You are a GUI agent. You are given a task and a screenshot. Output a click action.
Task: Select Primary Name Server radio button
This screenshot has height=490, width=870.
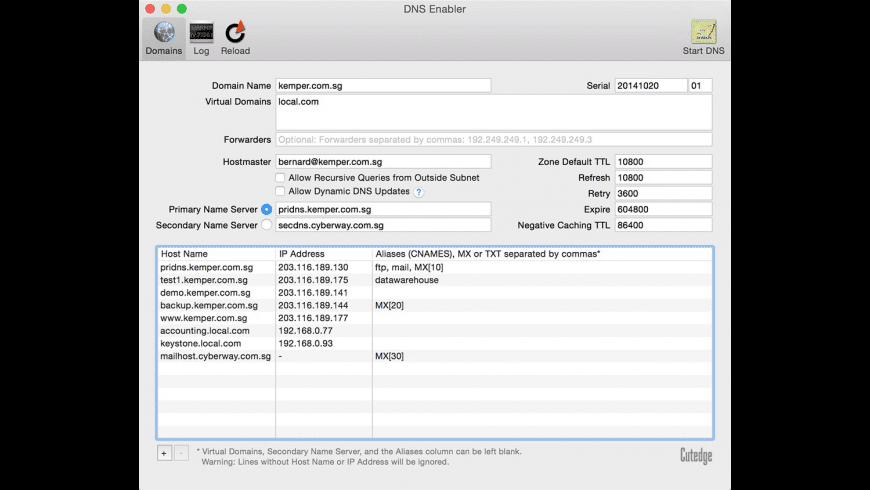click(266, 209)
